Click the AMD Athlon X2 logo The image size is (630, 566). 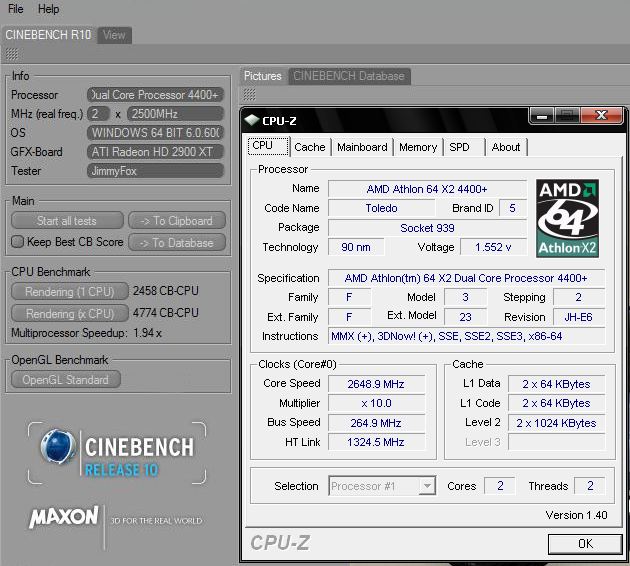(x=567, y=218)
